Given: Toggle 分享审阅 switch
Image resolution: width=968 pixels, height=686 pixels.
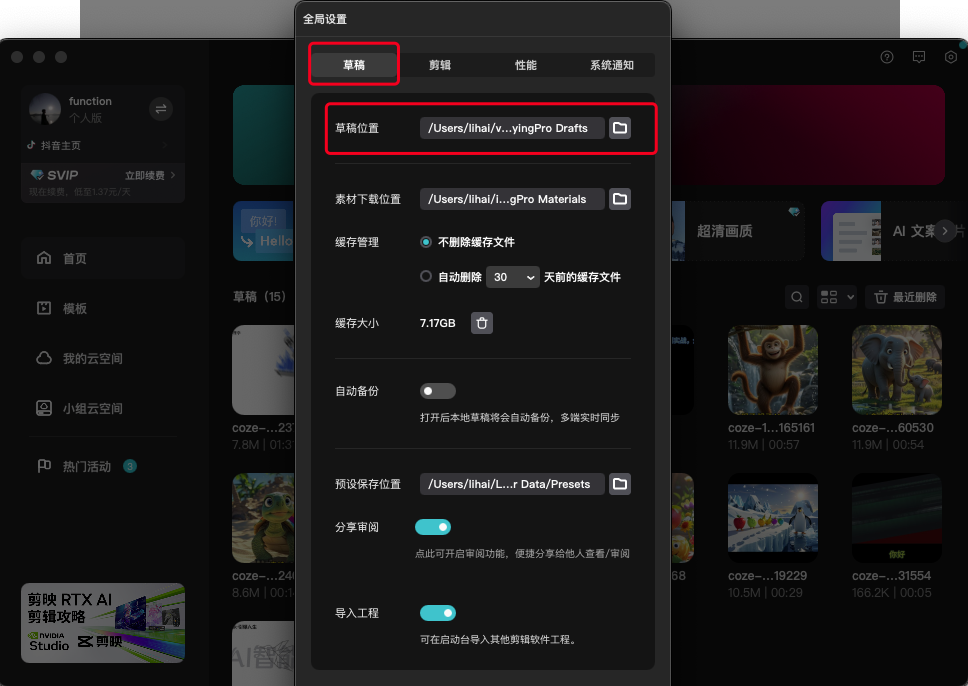Looking at the screenshot, I should point(433,527).
